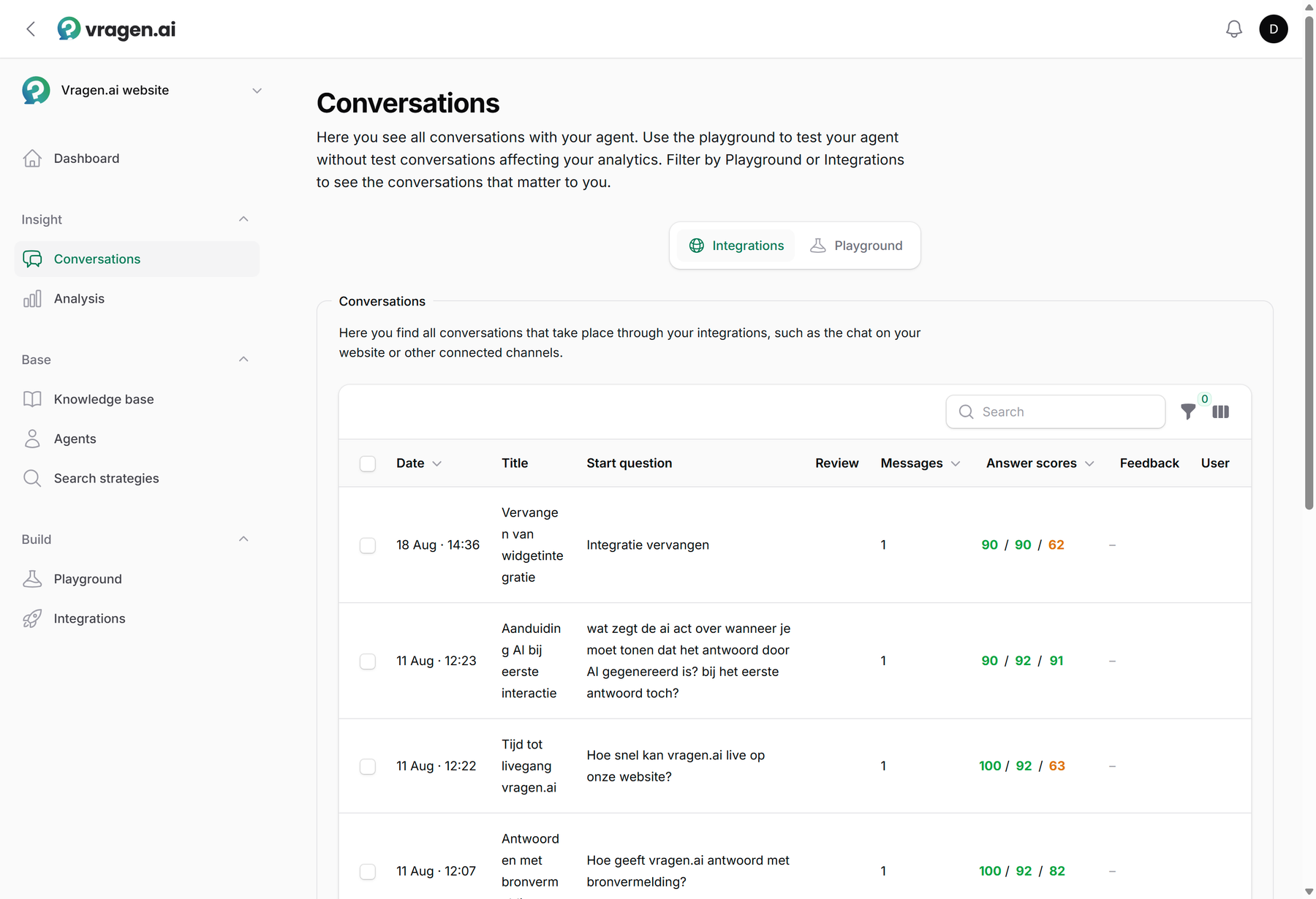Click 'Hoe geeft vragen.ai antwoord met bronvermelding?'
Image resolution: width=1316 pixels, height=899 pixels.
688,871
